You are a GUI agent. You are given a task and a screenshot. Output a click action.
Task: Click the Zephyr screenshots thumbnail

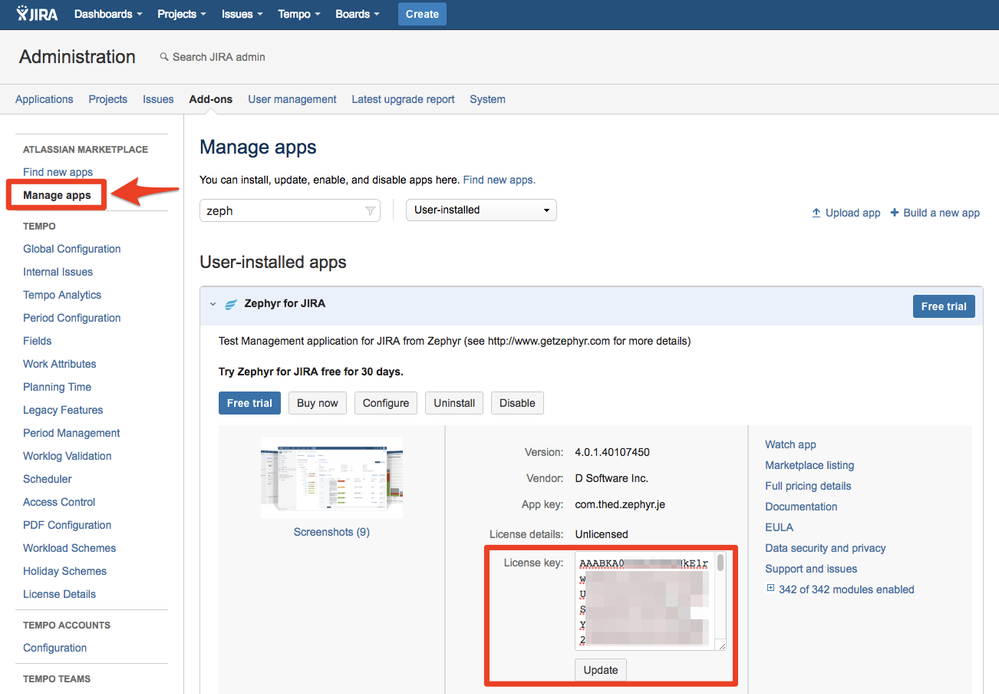(331, 477)
